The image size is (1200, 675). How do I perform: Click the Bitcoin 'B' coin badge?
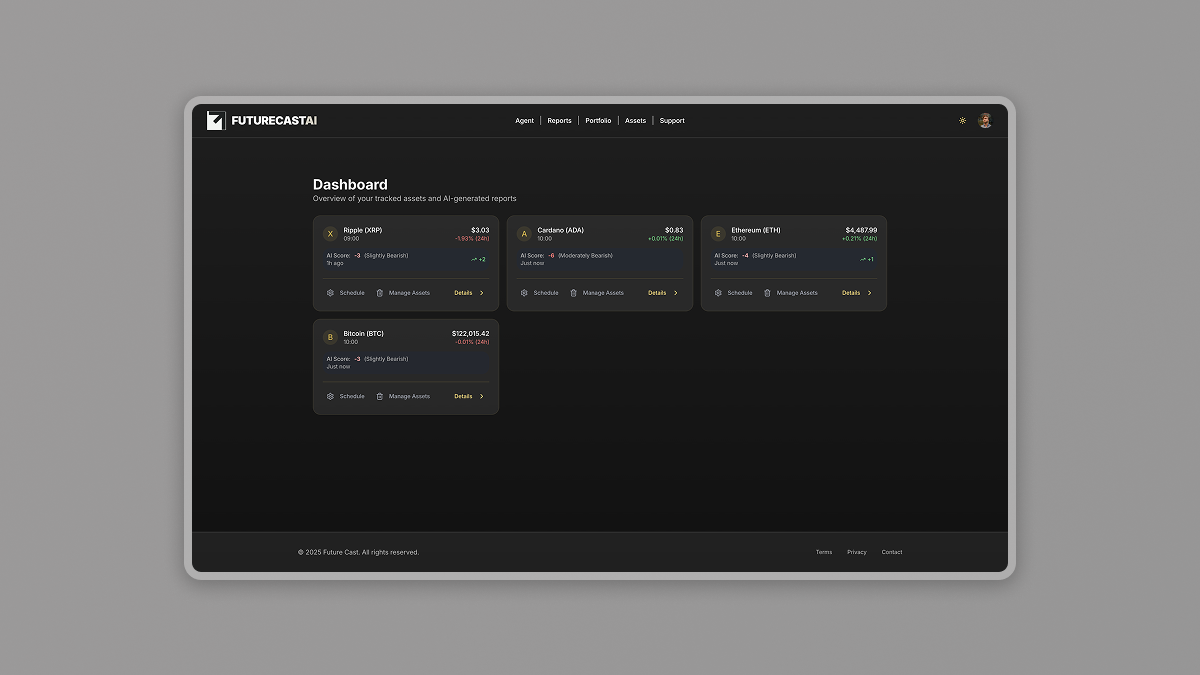click(x=330, y=337)
